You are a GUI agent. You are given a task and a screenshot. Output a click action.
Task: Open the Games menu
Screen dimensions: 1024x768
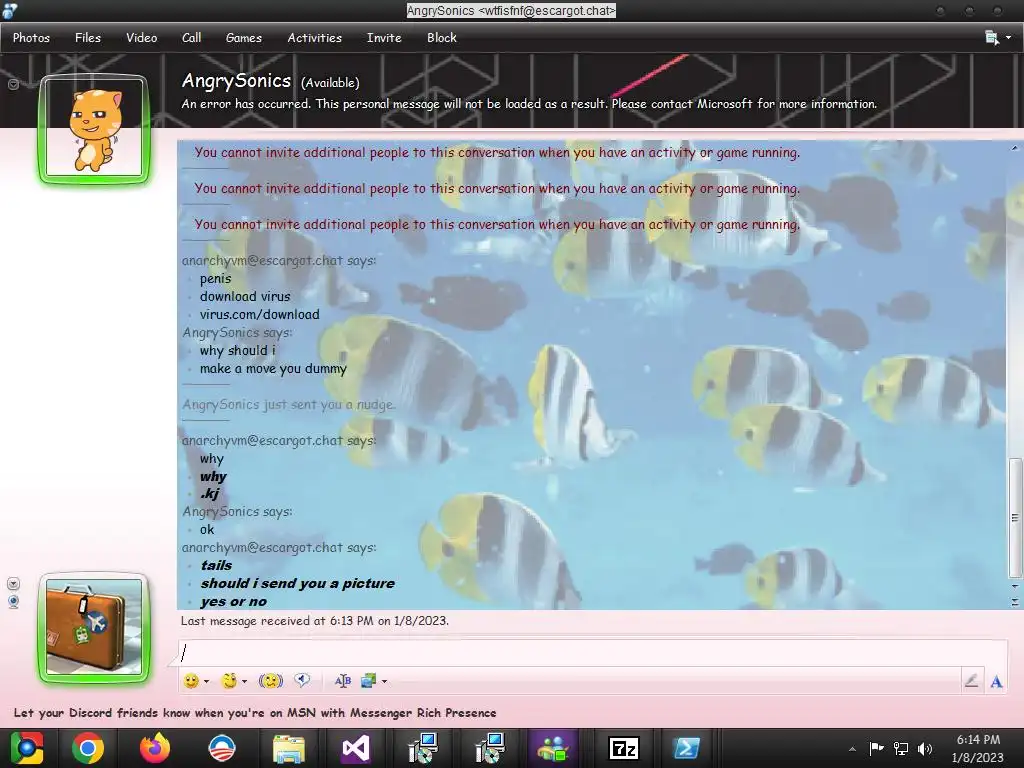[x=244, y=38]
